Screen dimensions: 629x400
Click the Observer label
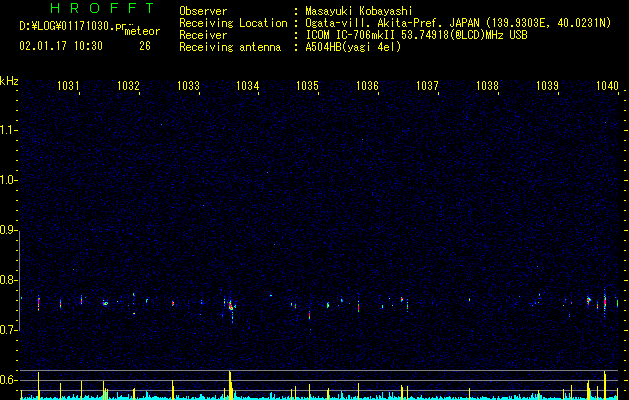coord(203,11)
